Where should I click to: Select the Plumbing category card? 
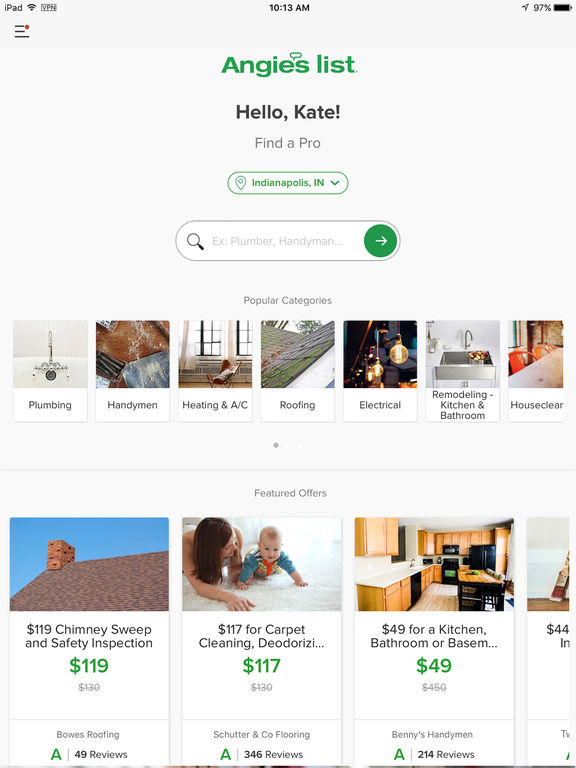pyautogui.click(x=50, y=371)
